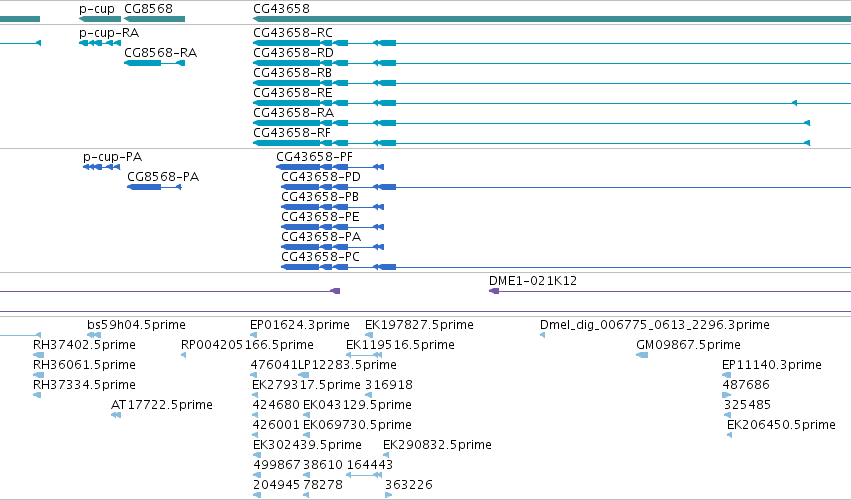Click the CG8568-PA coding exon glyph

click(x=144, y=187)
